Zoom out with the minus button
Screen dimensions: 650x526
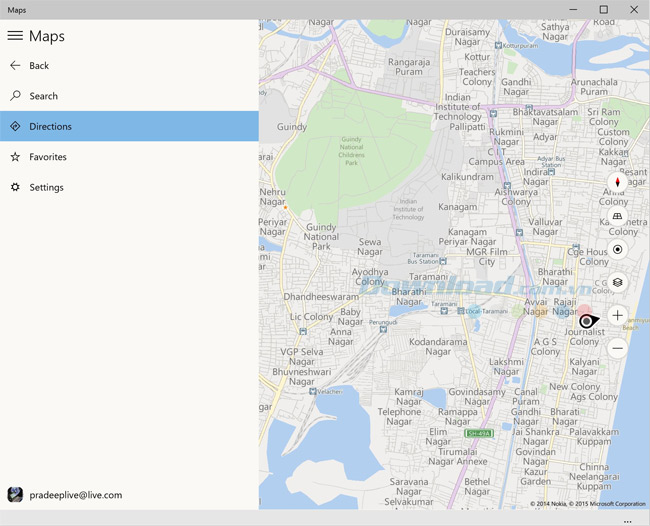(617, 348)
